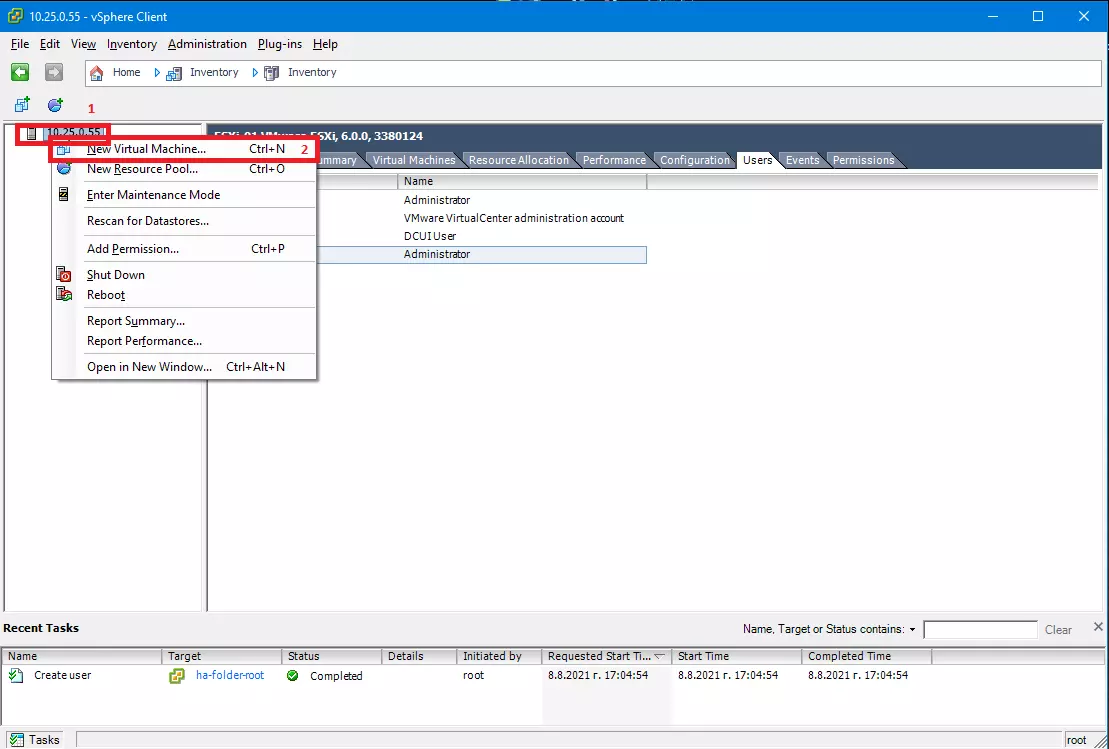Click the Completed Time column header
The height and width of the screenshot is (749, 1109).
coord(866,656)
